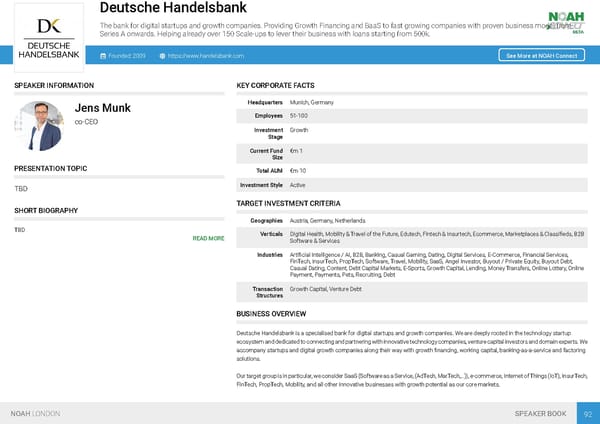Click the NOAH LONDON footer label

(35, 412)
